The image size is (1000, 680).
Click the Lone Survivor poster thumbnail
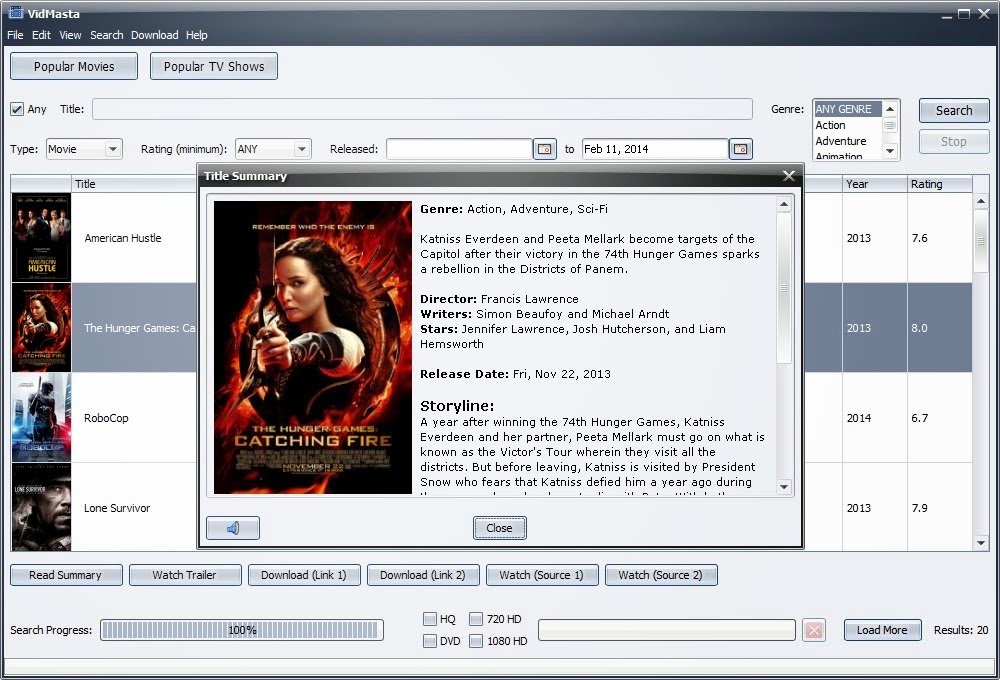(41, 508)
